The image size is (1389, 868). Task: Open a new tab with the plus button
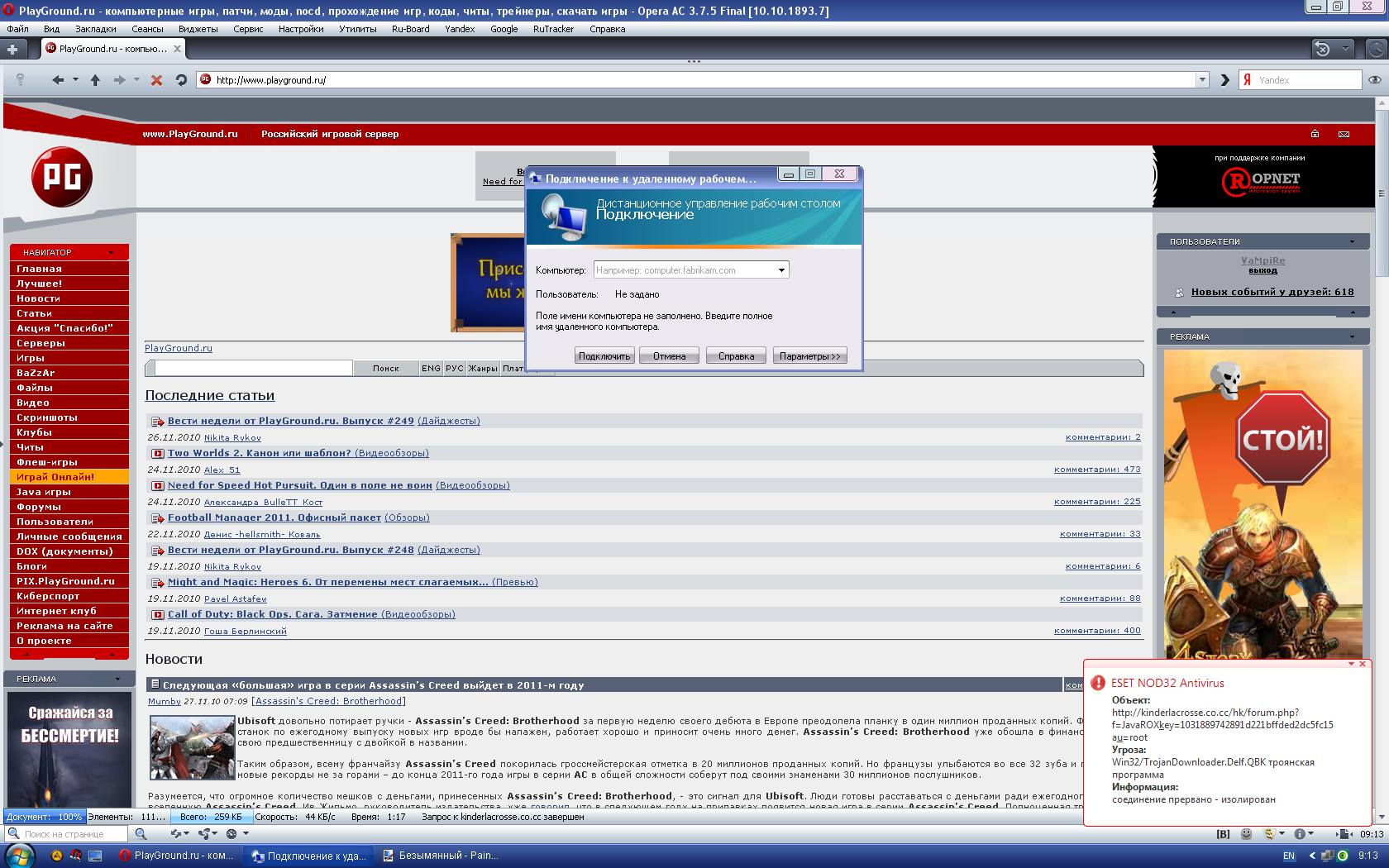[x=12, y=49]
